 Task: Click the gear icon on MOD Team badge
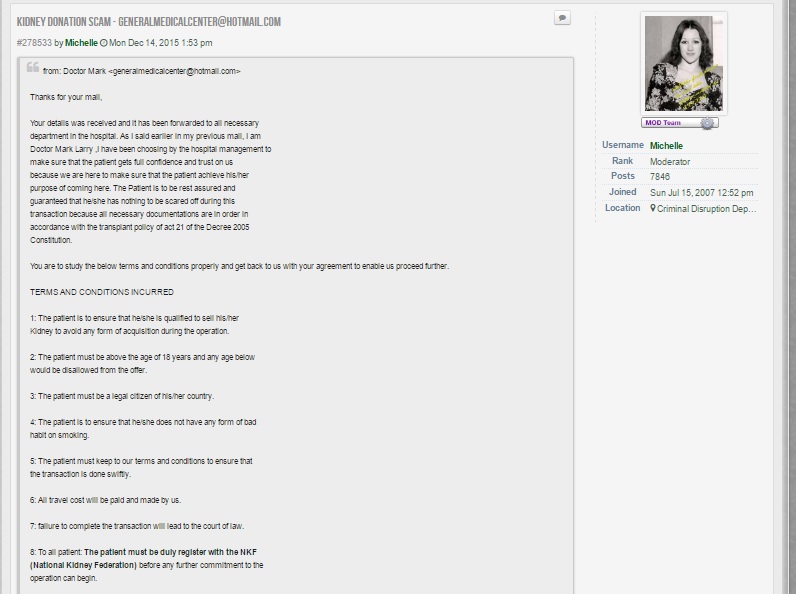point(708,123)
